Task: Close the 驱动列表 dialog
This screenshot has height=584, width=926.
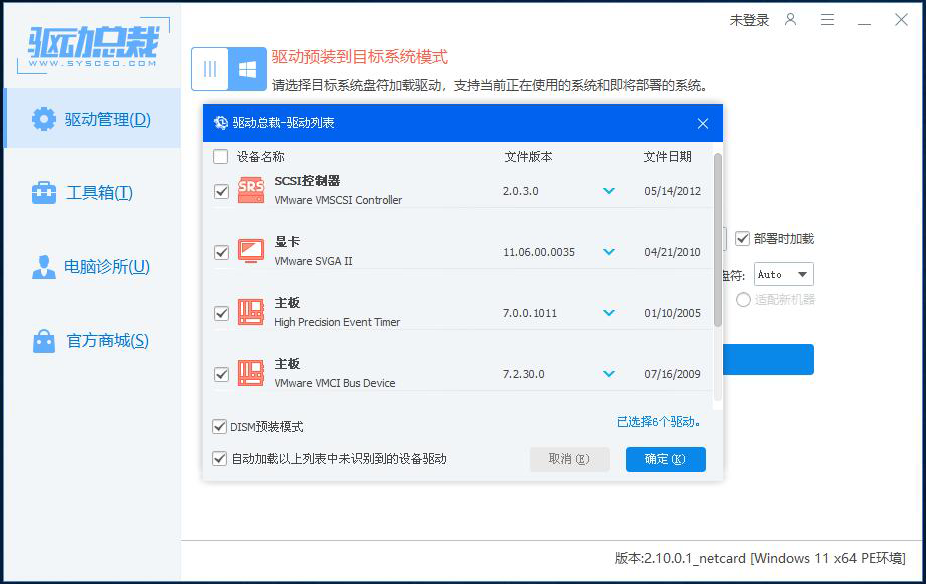Action: tap(703, 123)
